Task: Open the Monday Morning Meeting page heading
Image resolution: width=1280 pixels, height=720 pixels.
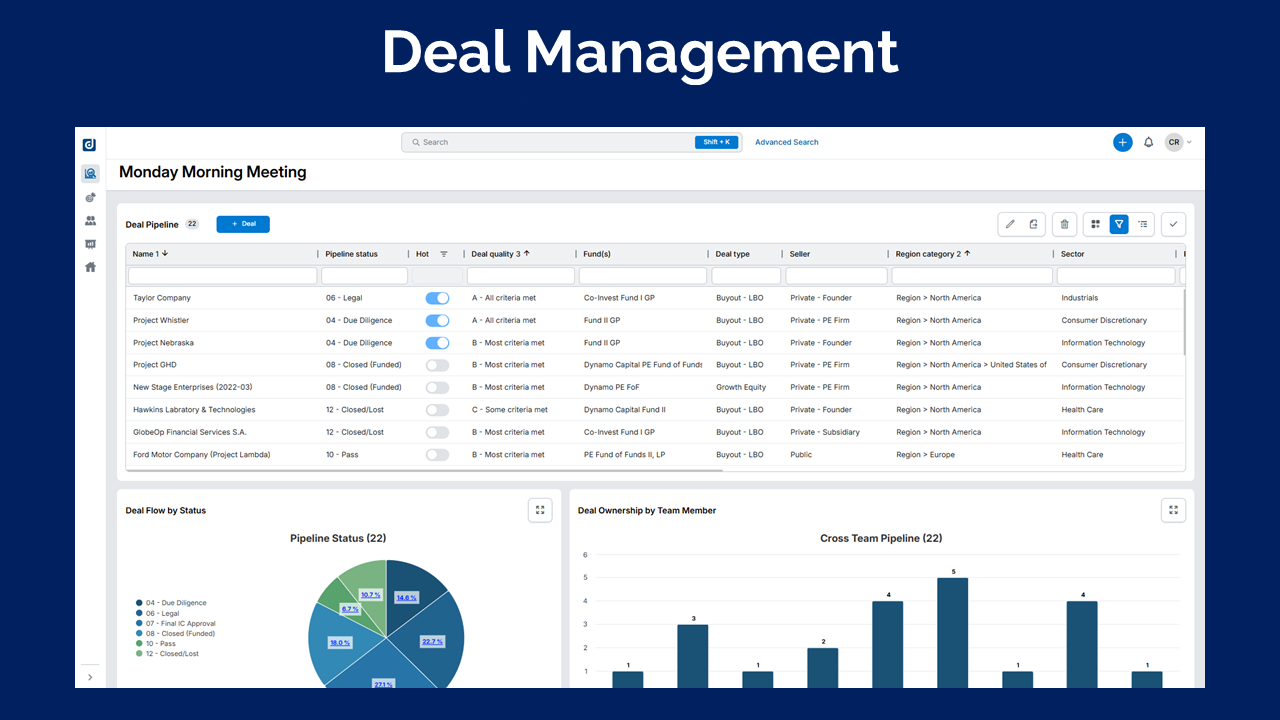Action: coord(212,171)
